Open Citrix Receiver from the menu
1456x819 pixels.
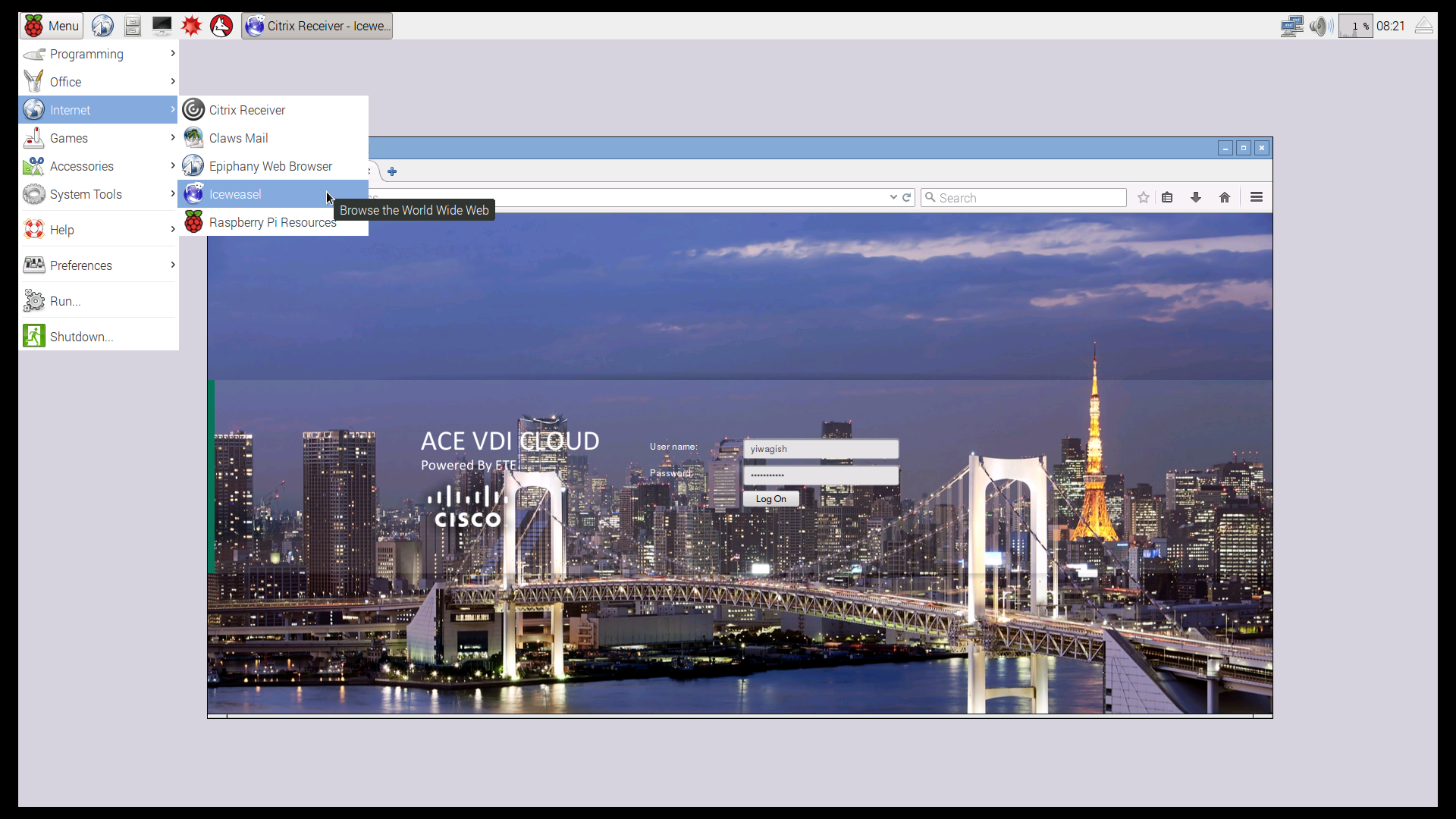pos(247,110)
